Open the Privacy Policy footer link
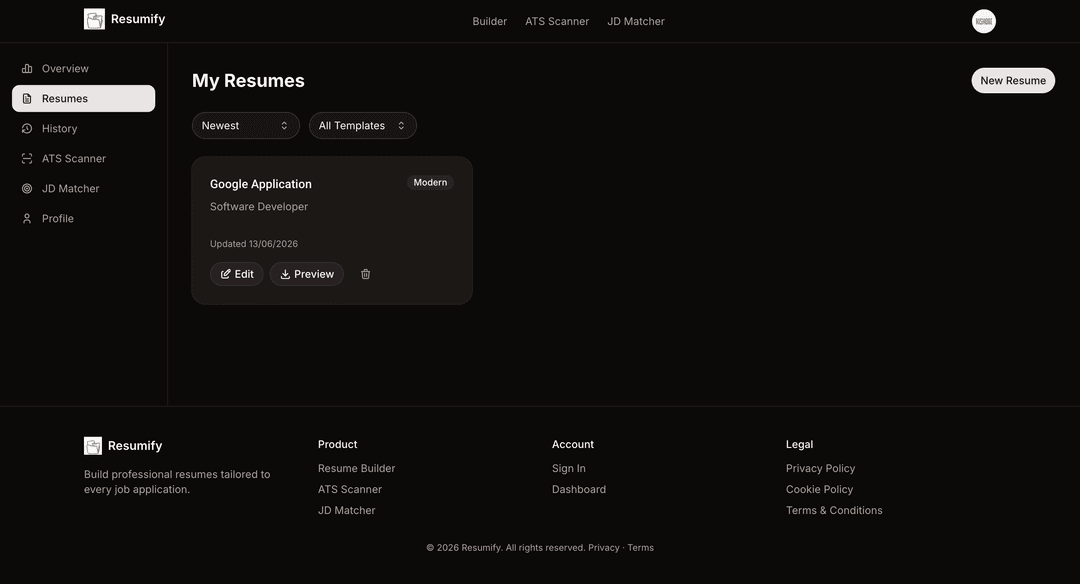Screen dimensions: 1080x584 pos(820,468)
